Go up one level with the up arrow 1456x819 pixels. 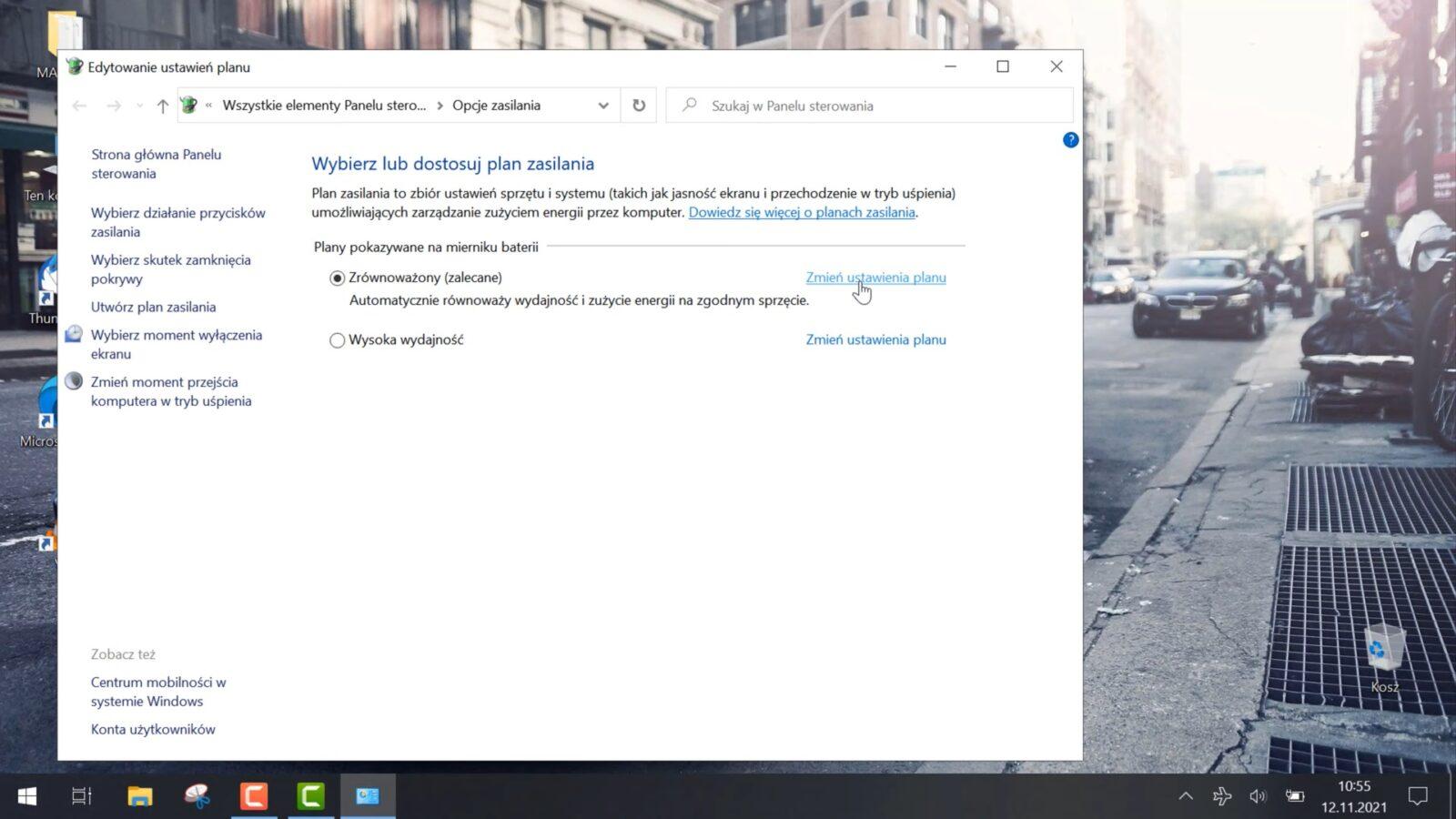point(162,106)
